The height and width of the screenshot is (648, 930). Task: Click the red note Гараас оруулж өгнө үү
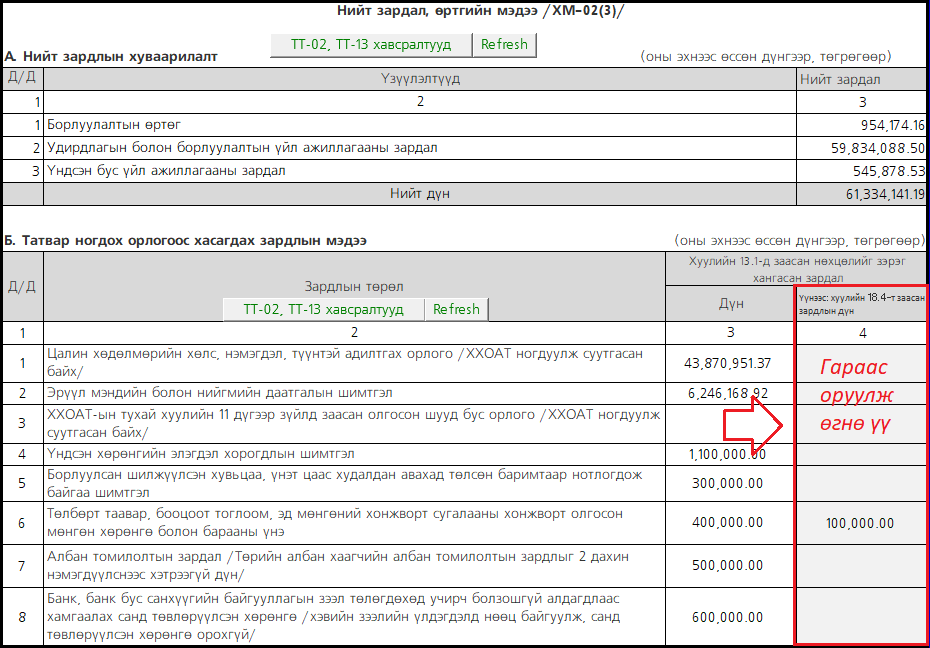coord(856,394)
